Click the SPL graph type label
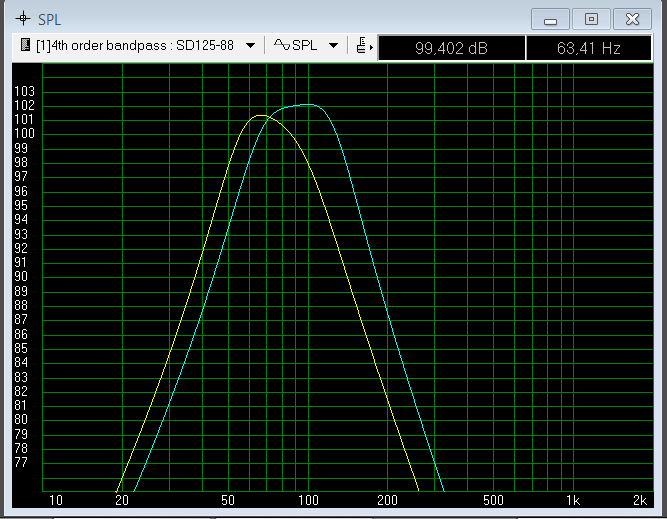 tap(304, 46)
